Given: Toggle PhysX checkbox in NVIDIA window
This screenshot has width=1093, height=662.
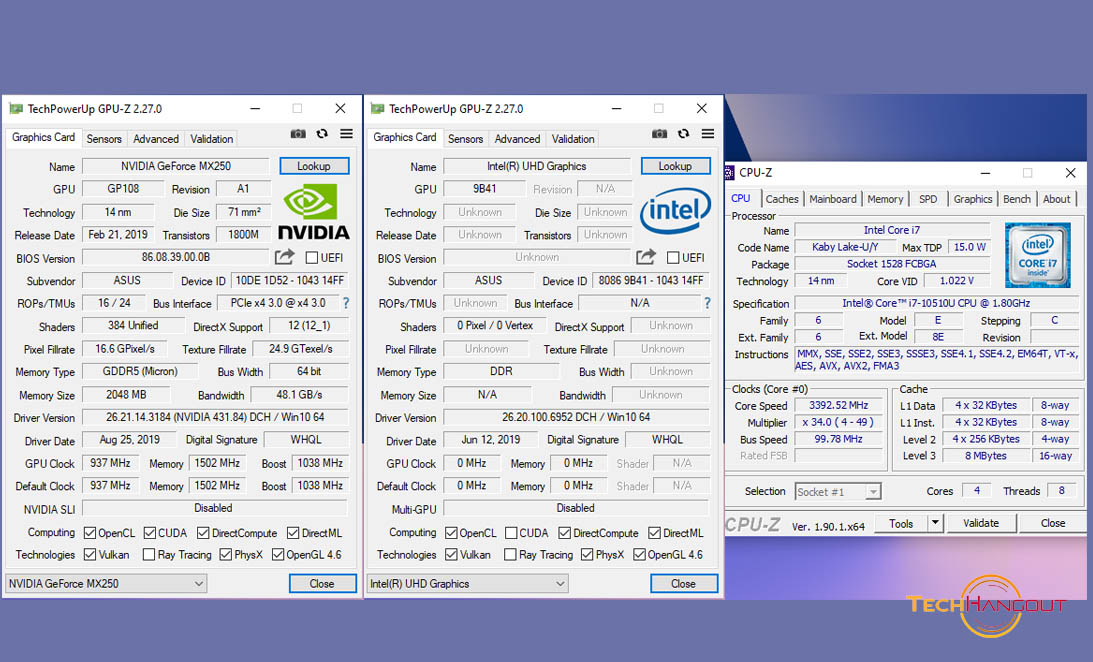Looking at the screenshot, I should tap(226, 555).
